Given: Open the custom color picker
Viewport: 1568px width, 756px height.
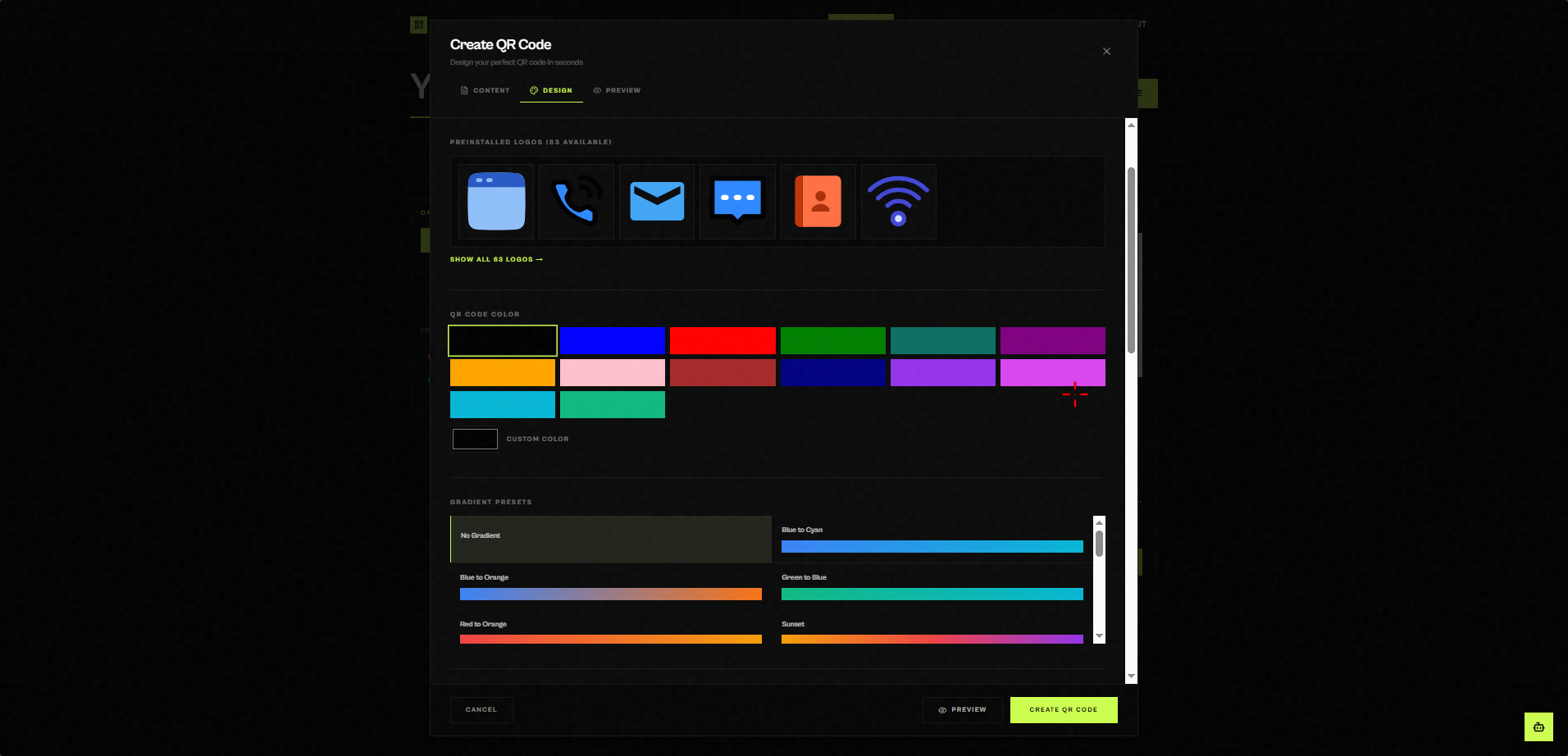Looking at the screenshot, I should [475, 439].
